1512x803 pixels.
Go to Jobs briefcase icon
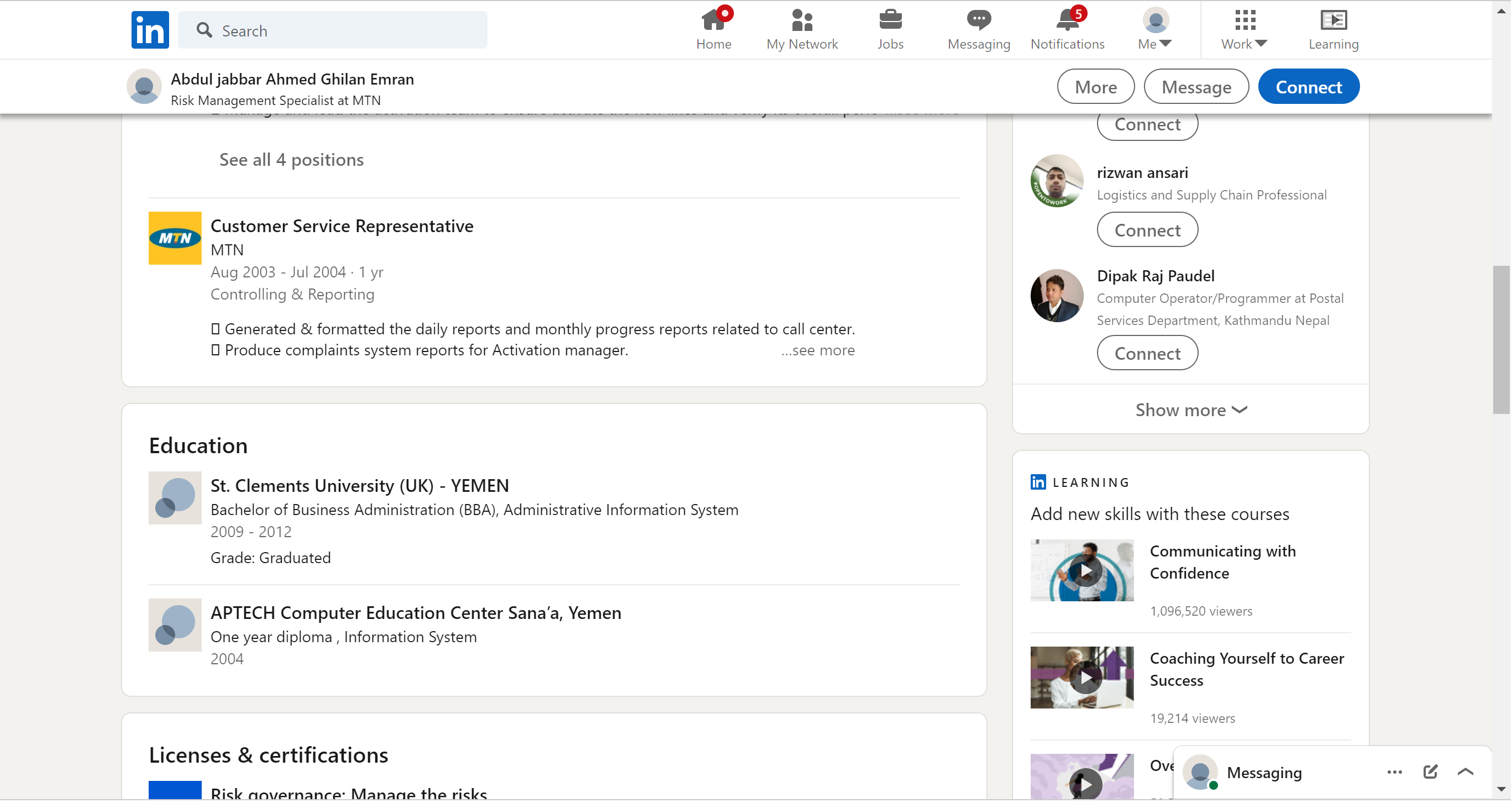[890, 21]
